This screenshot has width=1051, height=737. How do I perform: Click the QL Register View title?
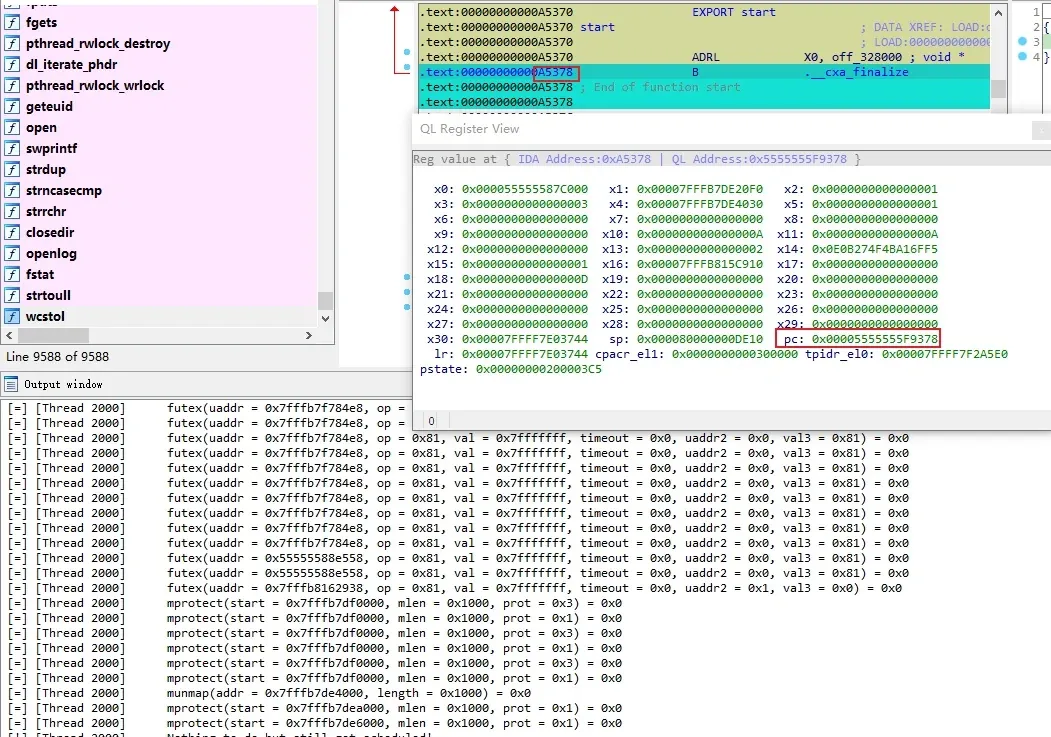(x=469, y=129)
